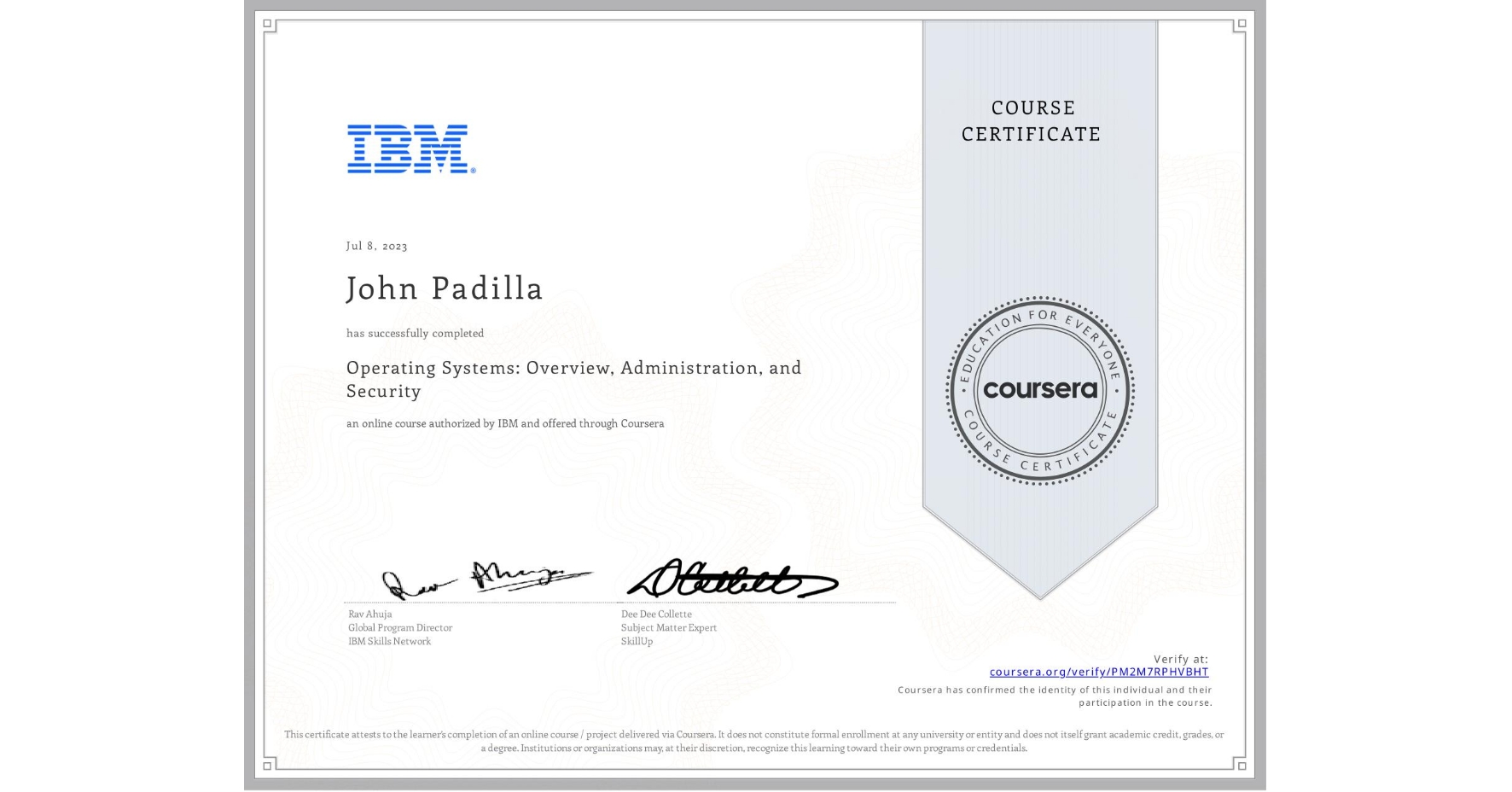Click the IBM Skills Network credit line
The width and height of the screenshot is (1512, 792).
click(388, 641)
